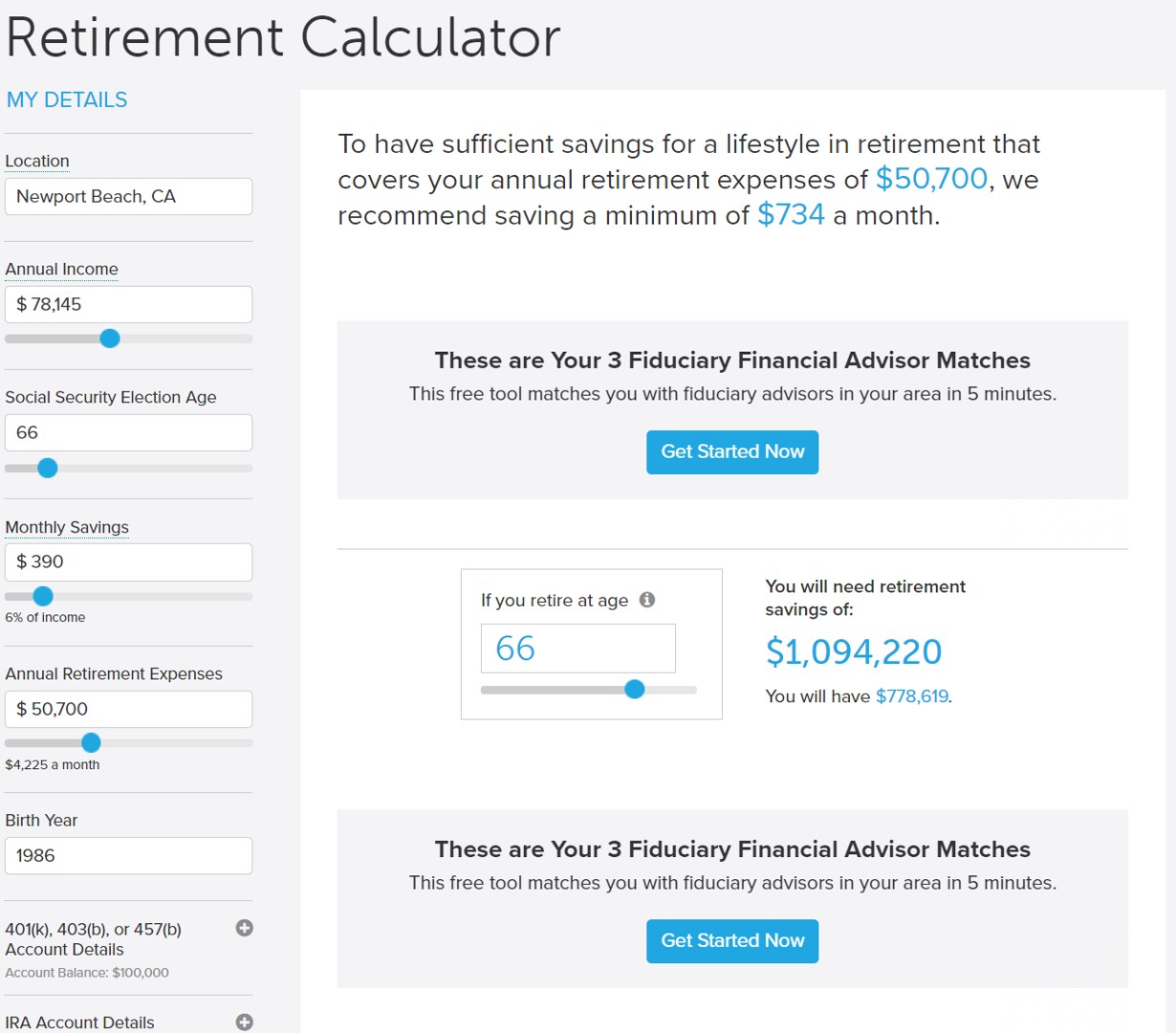Click the Social Security Election Age slider handle
This screenshot has width=1176, height=1033.
(48, 468)
